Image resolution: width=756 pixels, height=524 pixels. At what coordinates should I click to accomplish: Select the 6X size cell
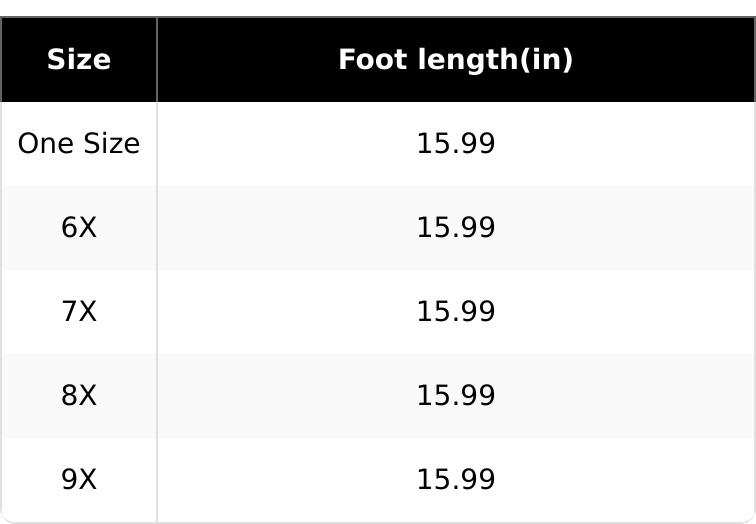pyautogui.click(x=79, y=228)
